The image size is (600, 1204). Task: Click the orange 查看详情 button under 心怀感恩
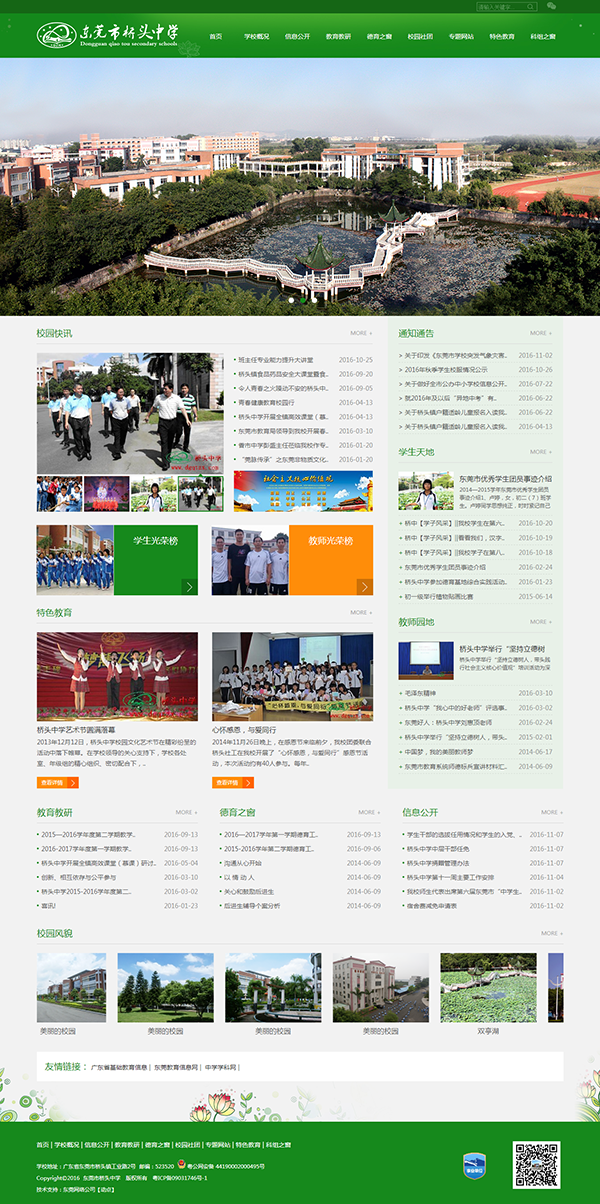click(x=226, y=783)
